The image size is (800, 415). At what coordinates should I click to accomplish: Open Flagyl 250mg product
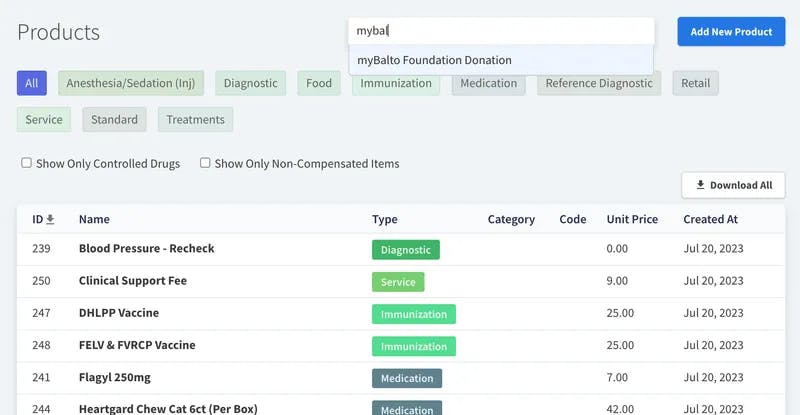(x=115, y=378)
